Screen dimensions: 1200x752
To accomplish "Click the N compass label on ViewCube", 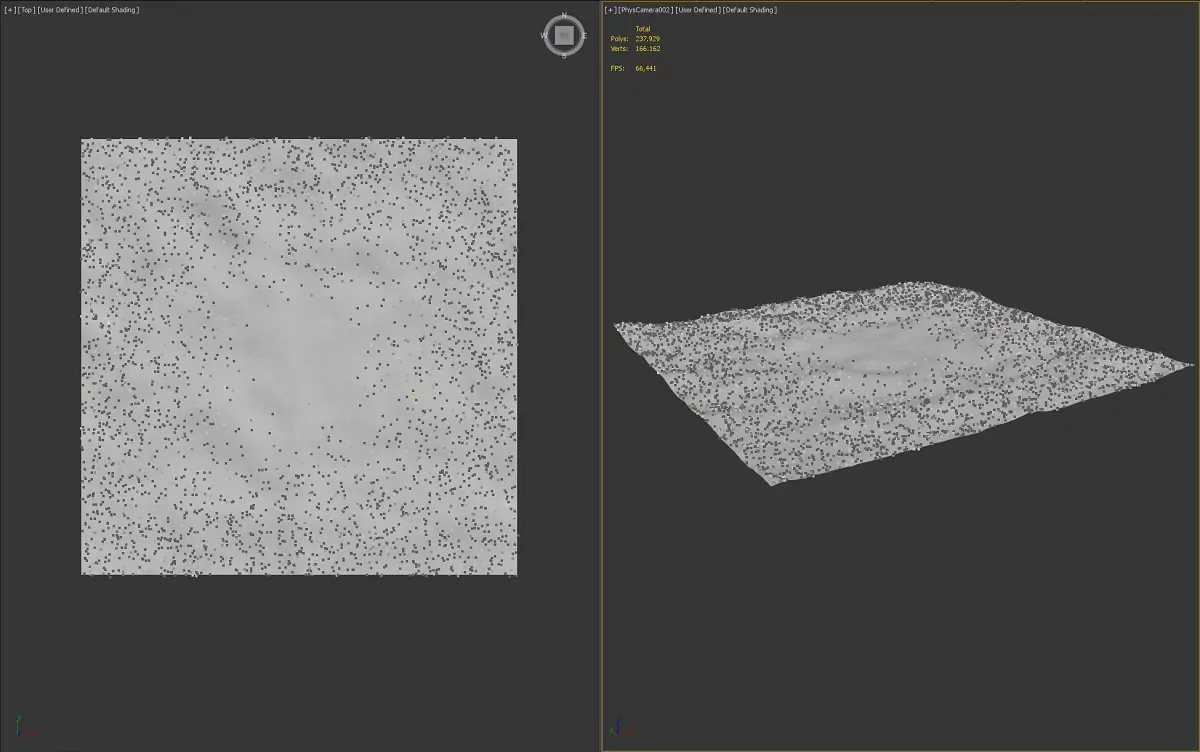I will click(x=564, y=16).
